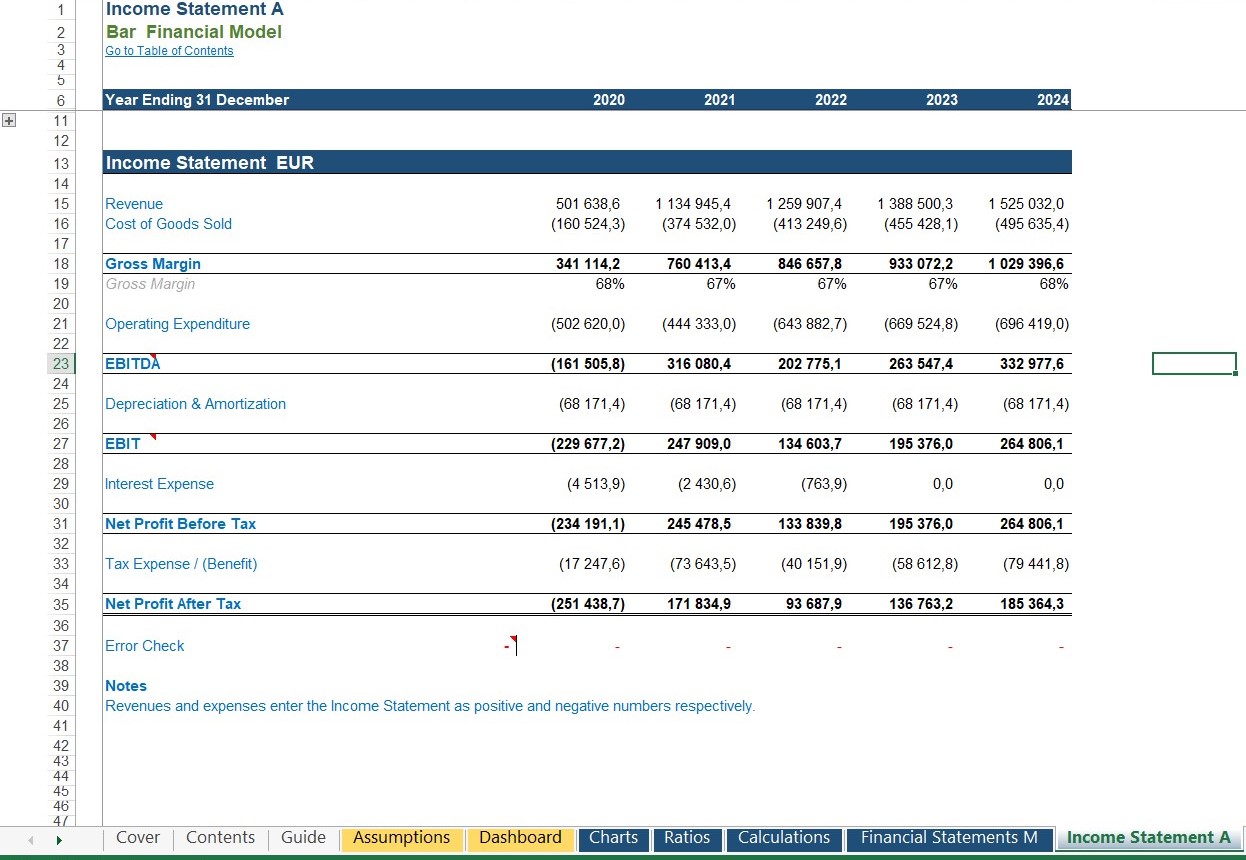Select row header 35
The image size is (1246, 860).
pos(60,604)
